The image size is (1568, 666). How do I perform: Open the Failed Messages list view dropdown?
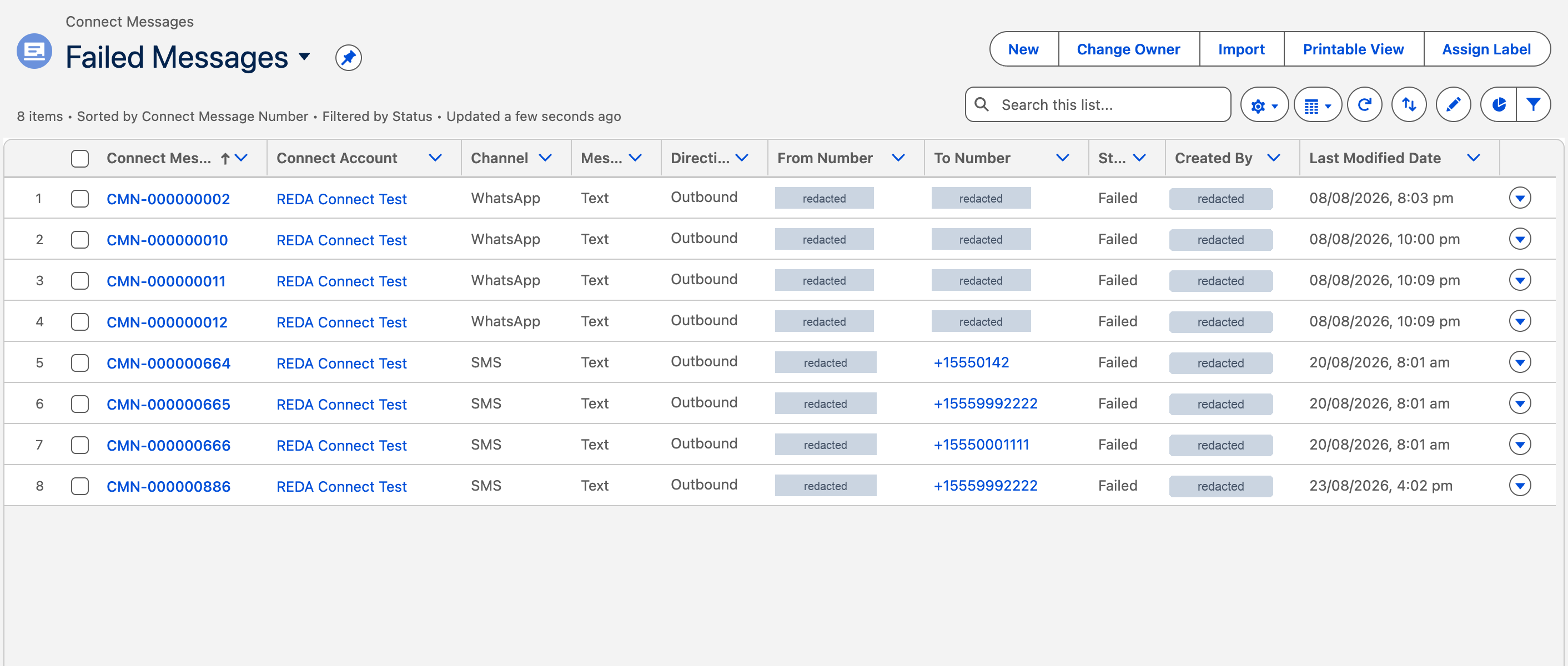(304, 57)
